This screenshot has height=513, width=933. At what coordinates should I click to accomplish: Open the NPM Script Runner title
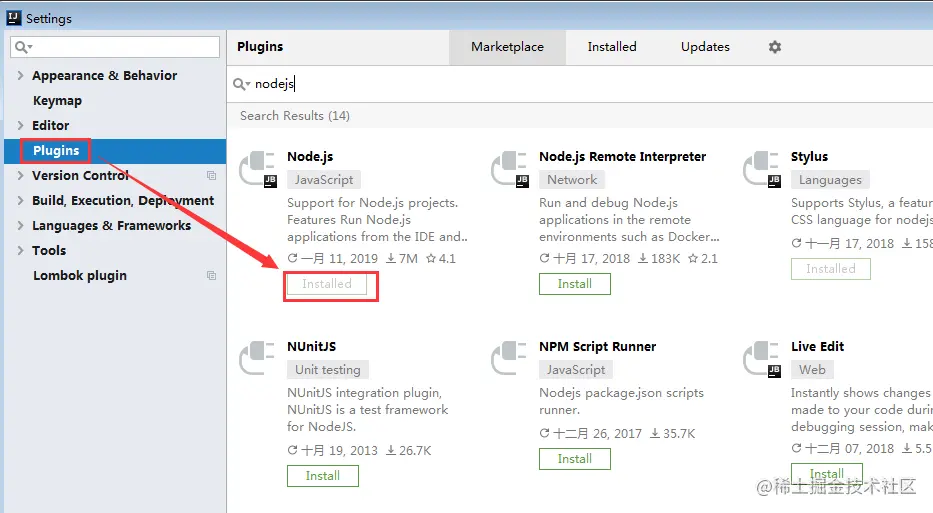pyautogui.click(x=597, y=346)
